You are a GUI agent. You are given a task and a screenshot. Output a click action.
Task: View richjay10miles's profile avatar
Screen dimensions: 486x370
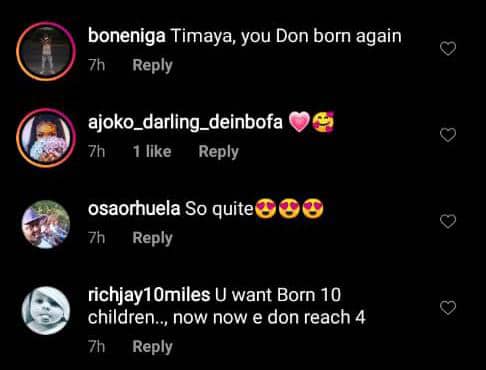(46, 310)
